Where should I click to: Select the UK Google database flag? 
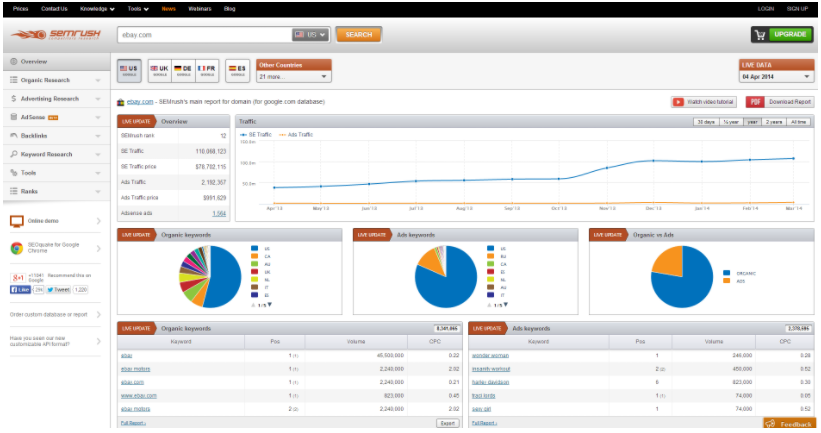160,71
